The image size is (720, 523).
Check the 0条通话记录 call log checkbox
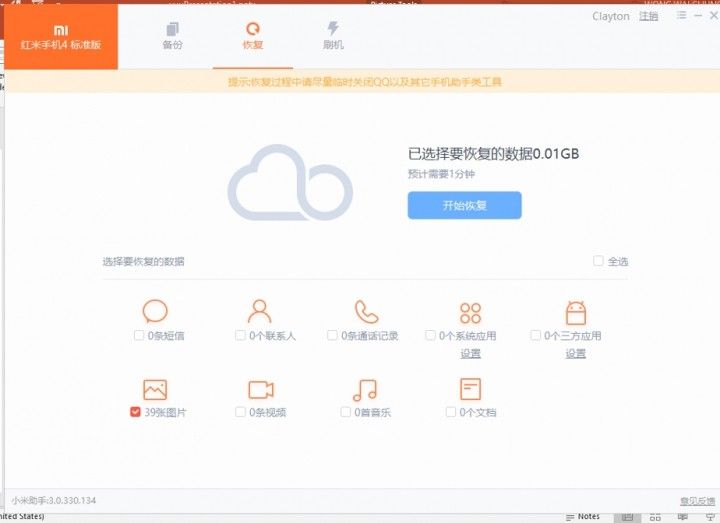pyautogui.click(x=332, y=335)
